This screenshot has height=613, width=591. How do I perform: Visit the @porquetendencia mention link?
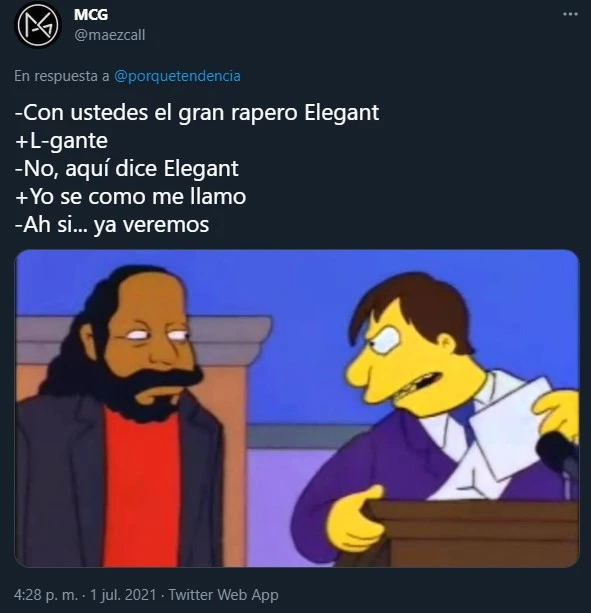177,76
